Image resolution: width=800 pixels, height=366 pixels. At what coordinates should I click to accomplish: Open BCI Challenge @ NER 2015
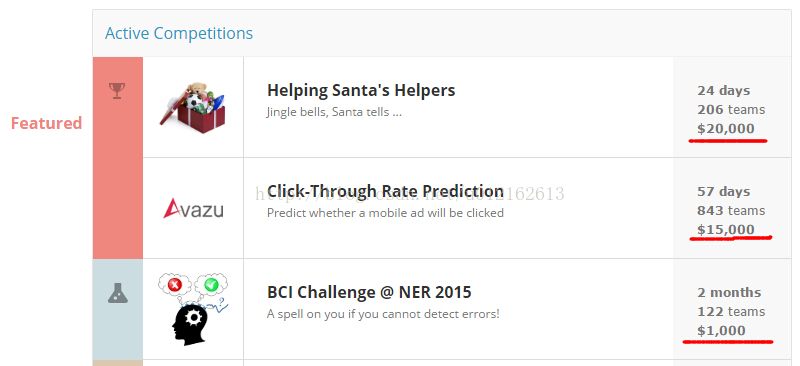point(369,292)
